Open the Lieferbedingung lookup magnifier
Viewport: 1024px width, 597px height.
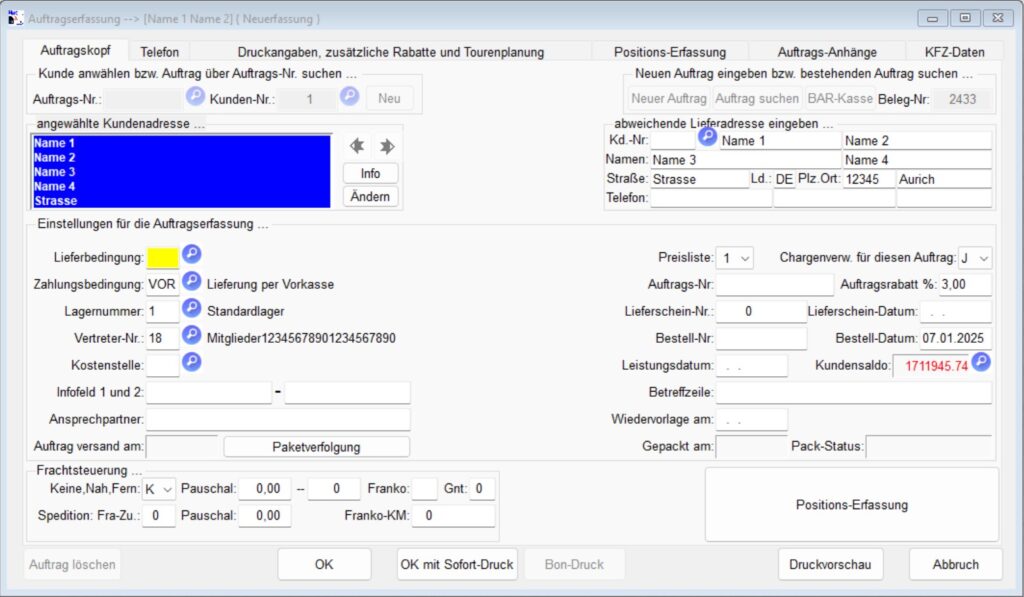tap(191, 256)
